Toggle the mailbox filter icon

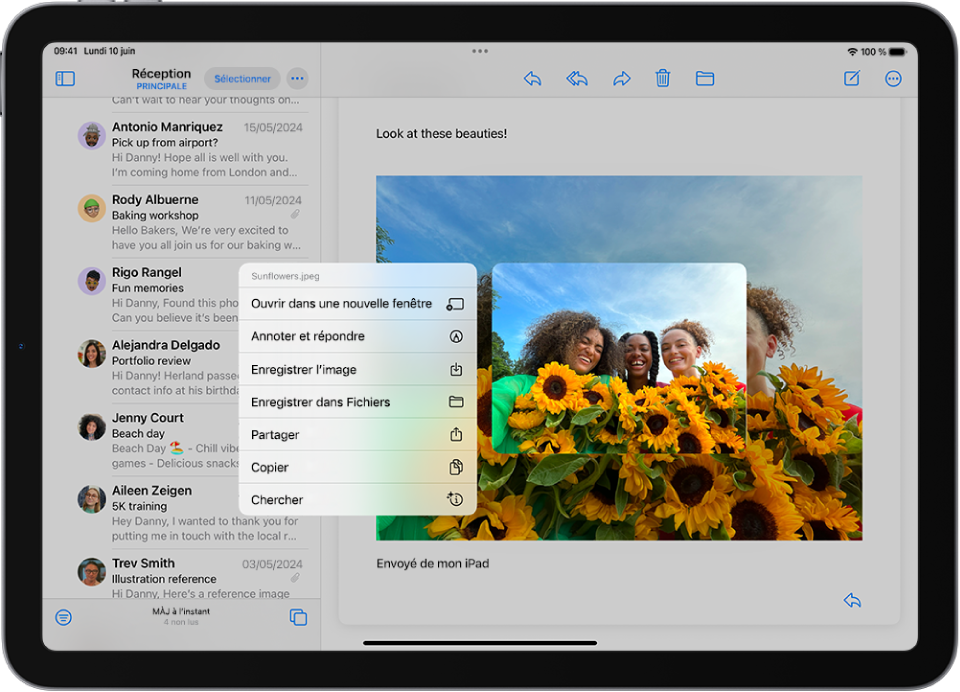click(x=64, y=617)
